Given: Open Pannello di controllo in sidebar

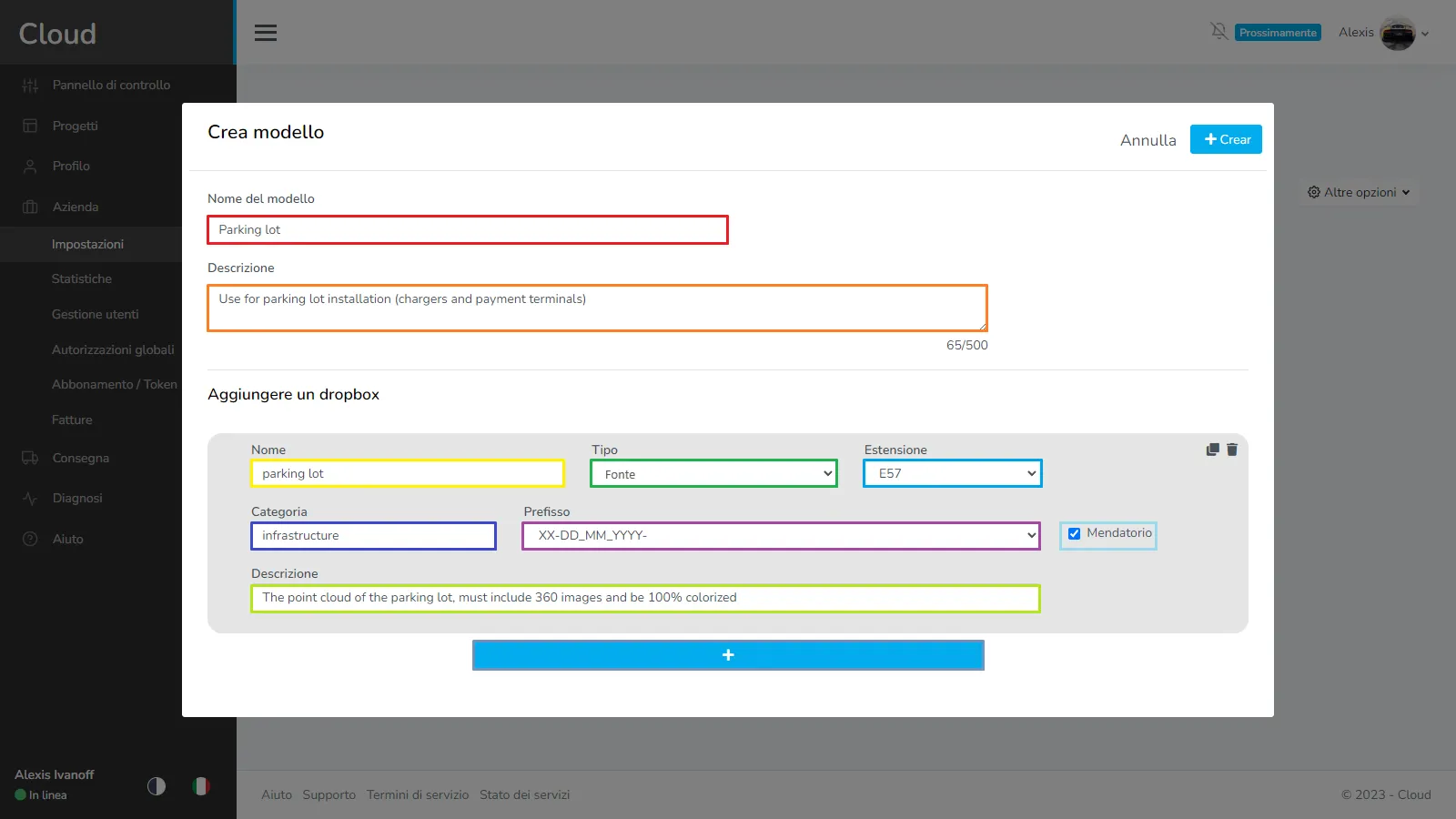Looking at the screenshot, I should (111, 85).
